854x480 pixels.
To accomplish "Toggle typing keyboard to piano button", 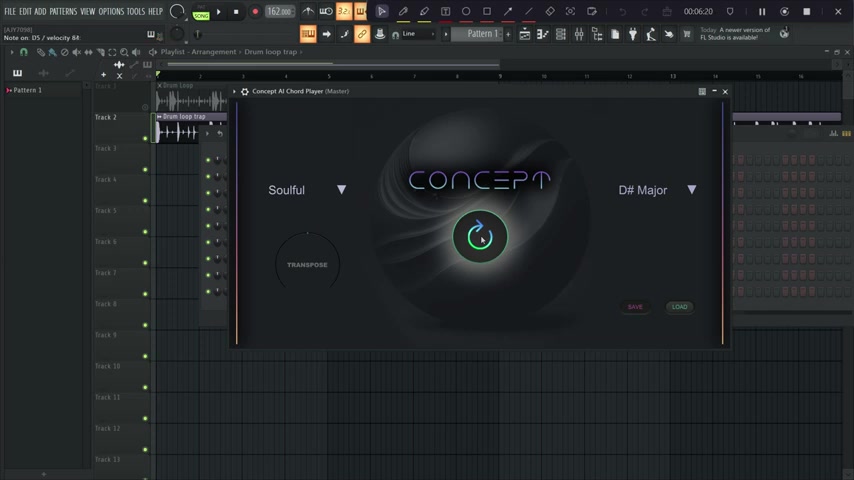I will tap(308, 34).
